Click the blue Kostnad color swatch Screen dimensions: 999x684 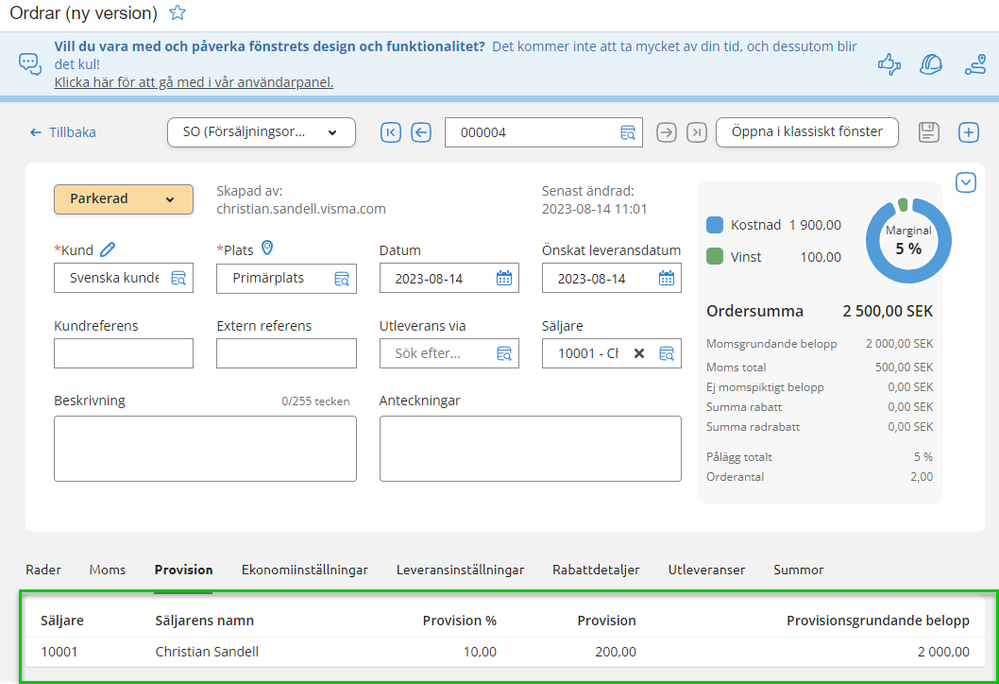[715, 225]
